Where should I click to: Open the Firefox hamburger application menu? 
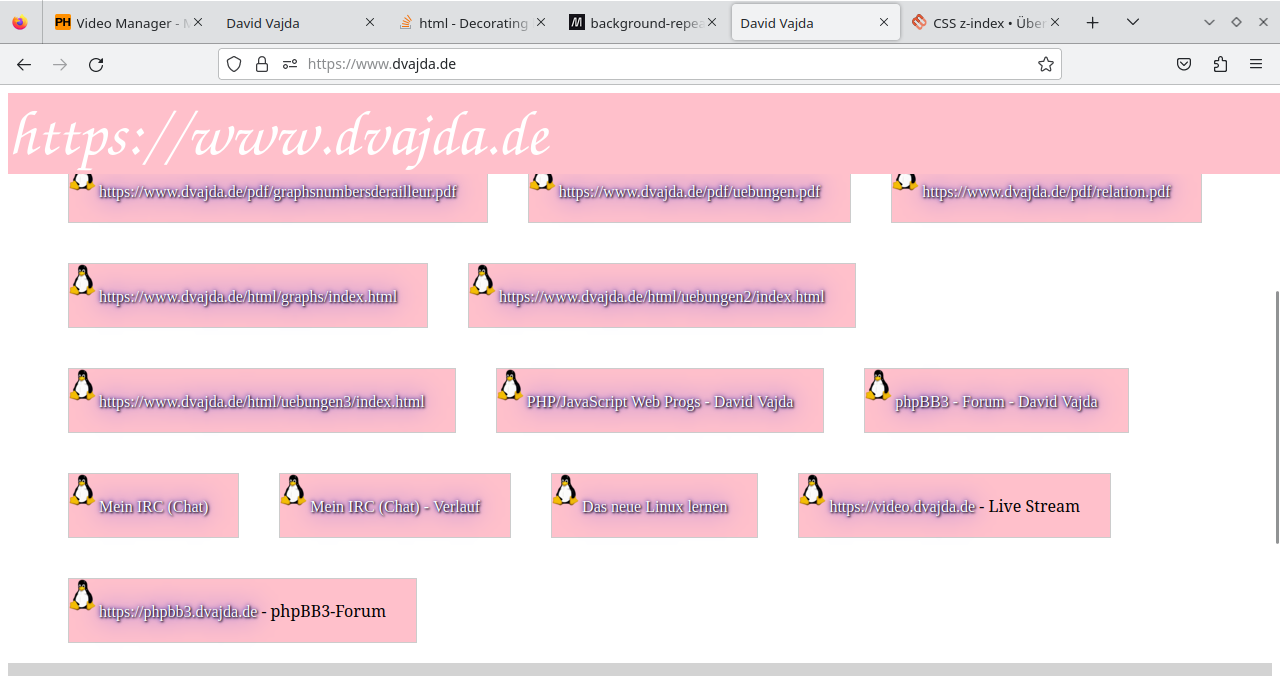click(1256, 64)
